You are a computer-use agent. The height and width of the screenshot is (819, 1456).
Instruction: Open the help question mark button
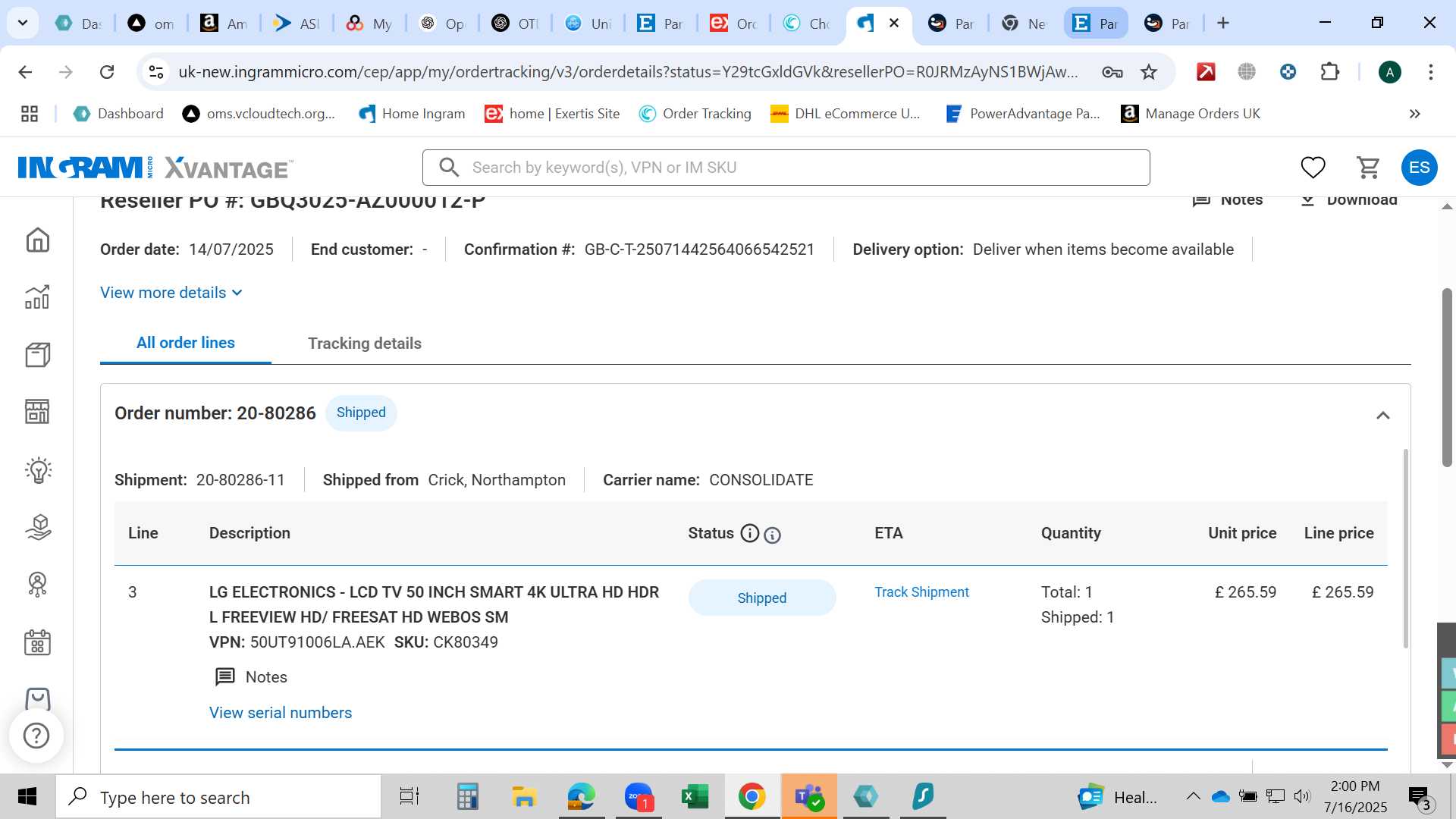click(36, 736)
